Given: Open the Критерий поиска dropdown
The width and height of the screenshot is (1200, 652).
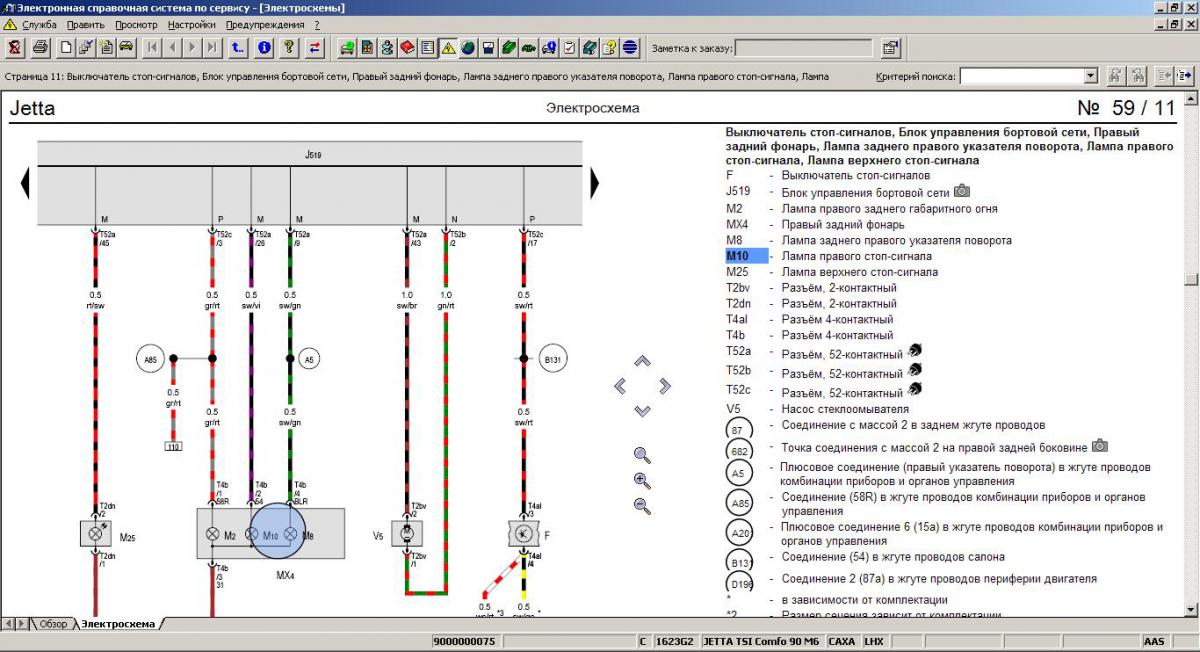Looking at the screenshot, I should tap(1090, 76).
